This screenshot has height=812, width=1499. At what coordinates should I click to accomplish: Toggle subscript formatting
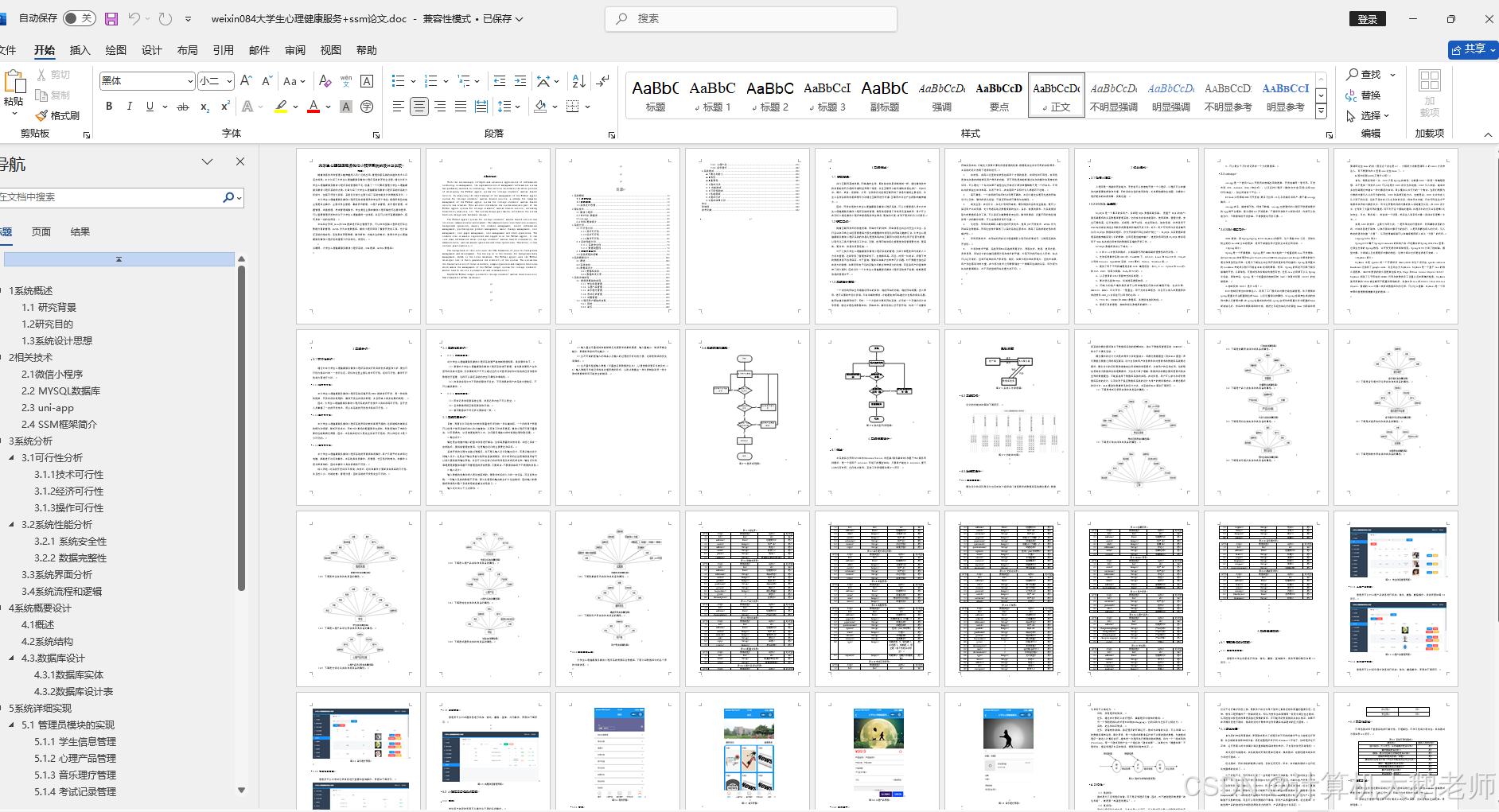(204, 107)
